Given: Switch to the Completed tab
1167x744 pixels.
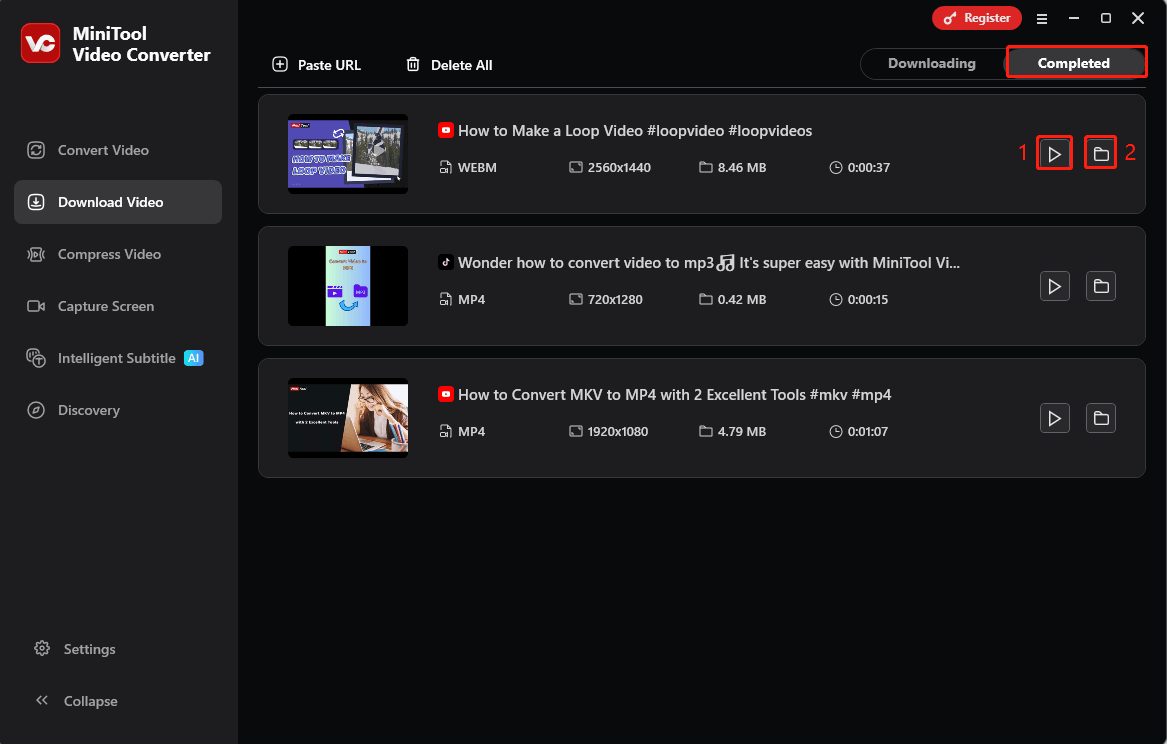Looking at the screenshot, I should [1076, 62].
